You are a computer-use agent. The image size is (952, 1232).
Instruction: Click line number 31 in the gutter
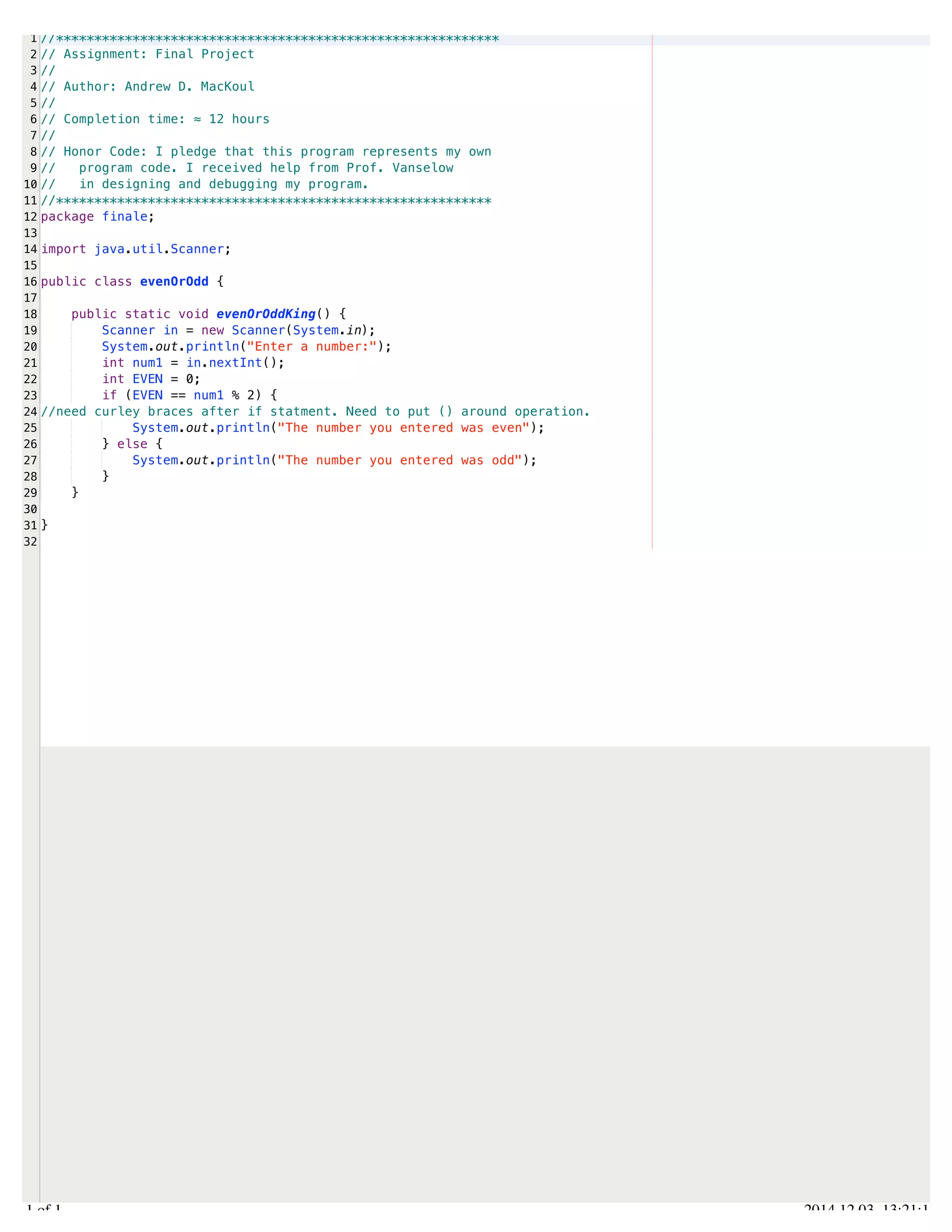[x=31, y=526]
